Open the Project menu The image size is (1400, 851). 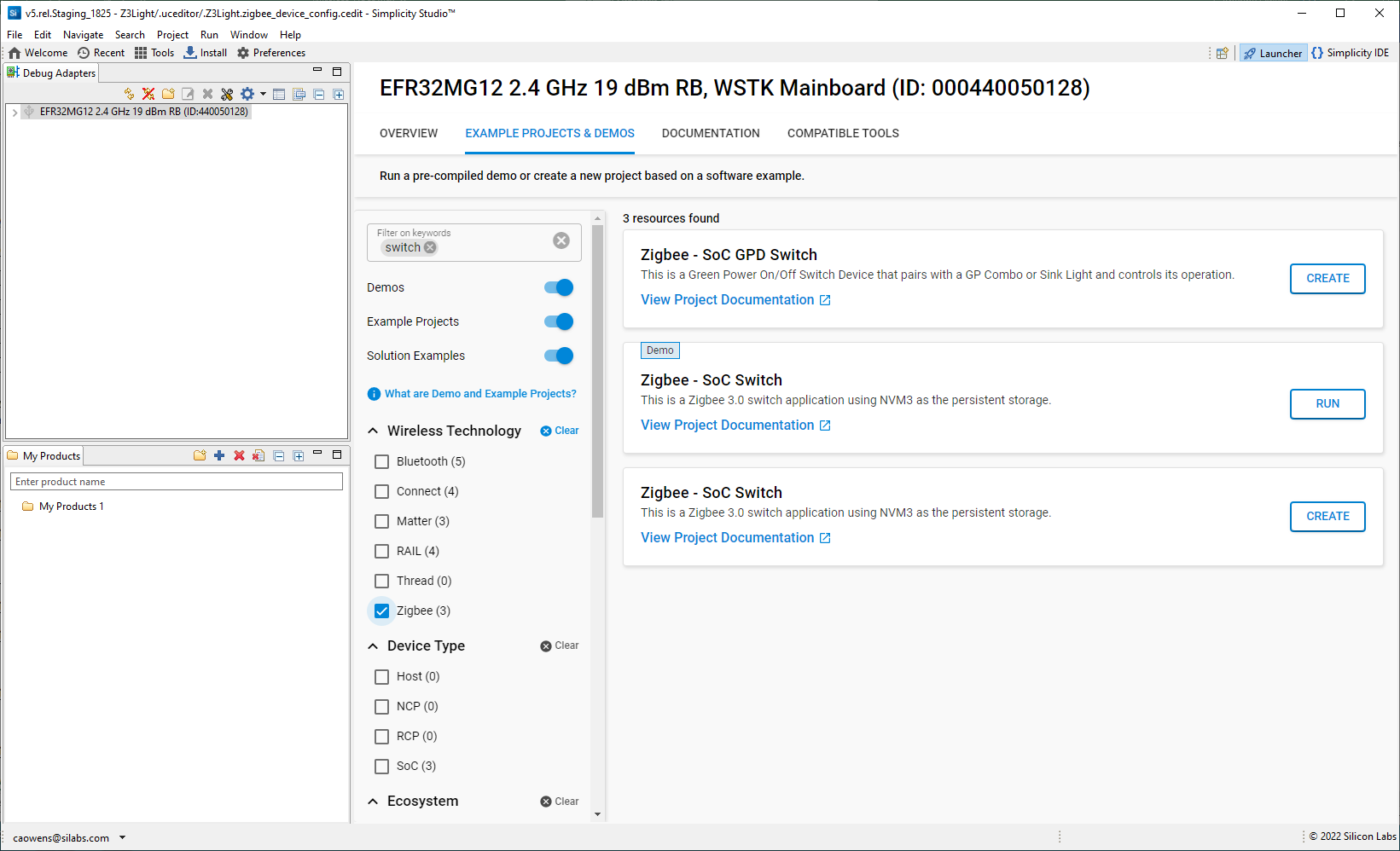pos(172,35)
